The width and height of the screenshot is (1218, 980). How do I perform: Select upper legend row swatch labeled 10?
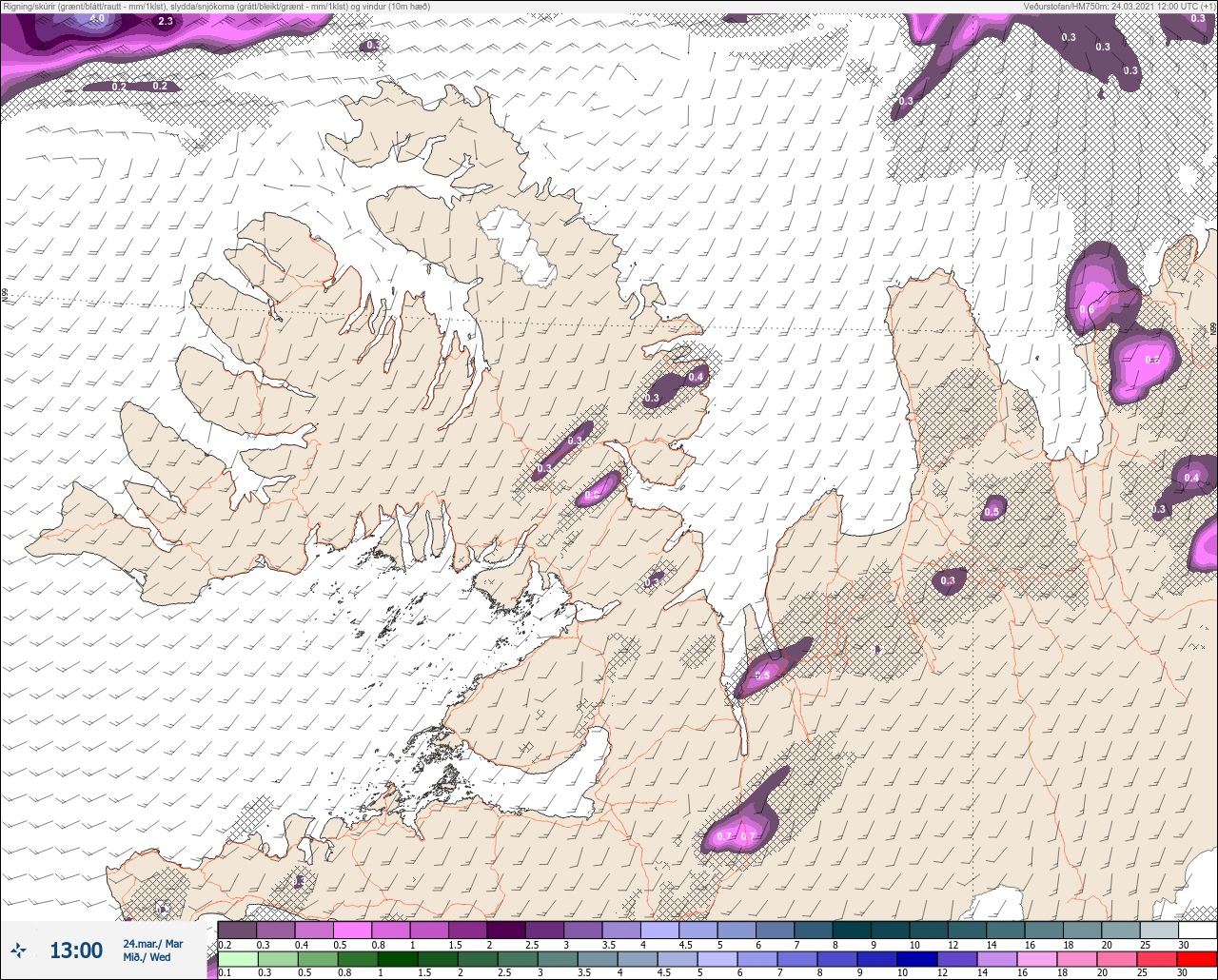[x=929, y=930]
